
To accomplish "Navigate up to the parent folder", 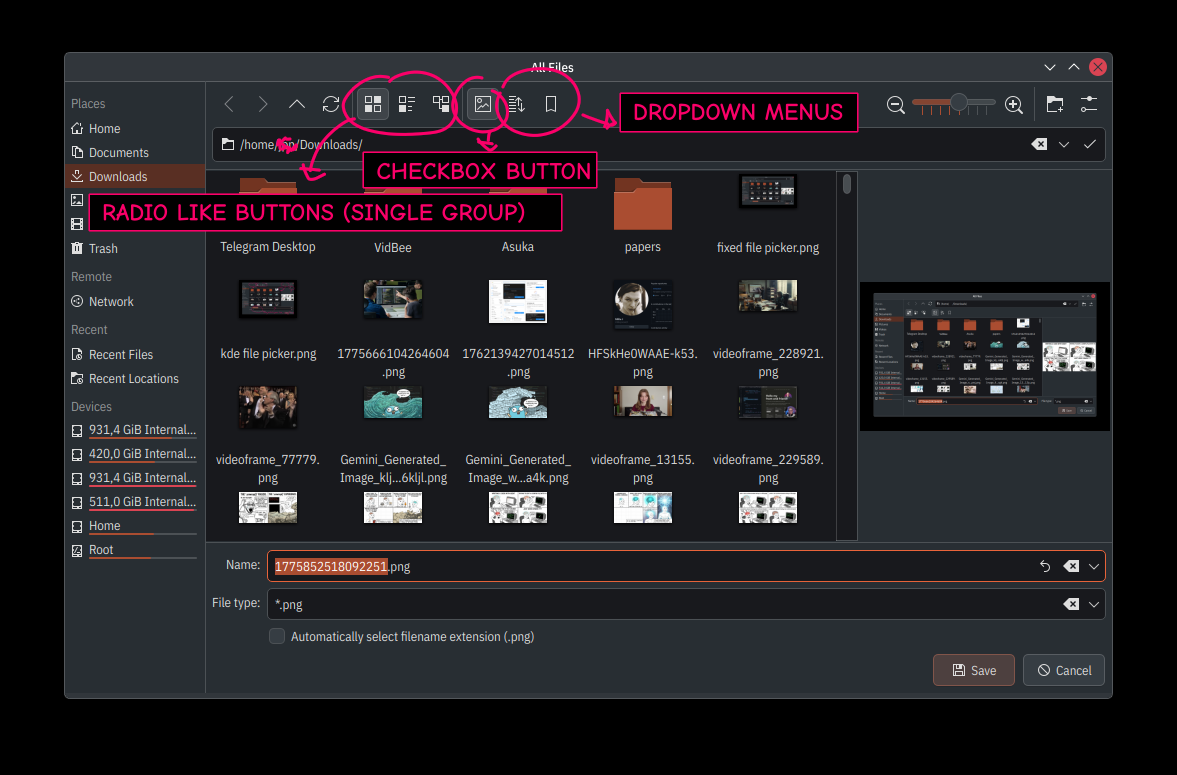I will click(297, 104).
